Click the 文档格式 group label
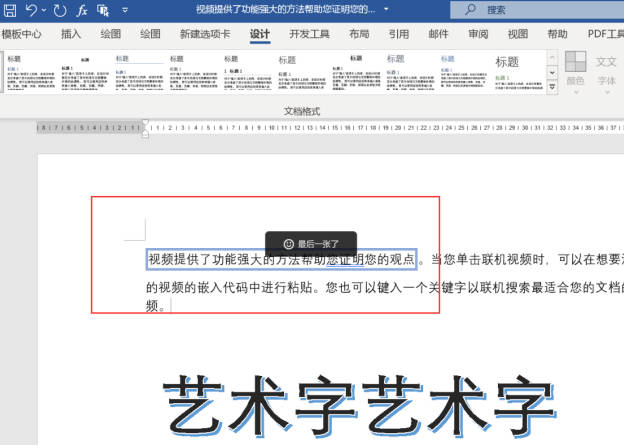The width and height of the screenshot is (624, 445). tap(302, 111)
